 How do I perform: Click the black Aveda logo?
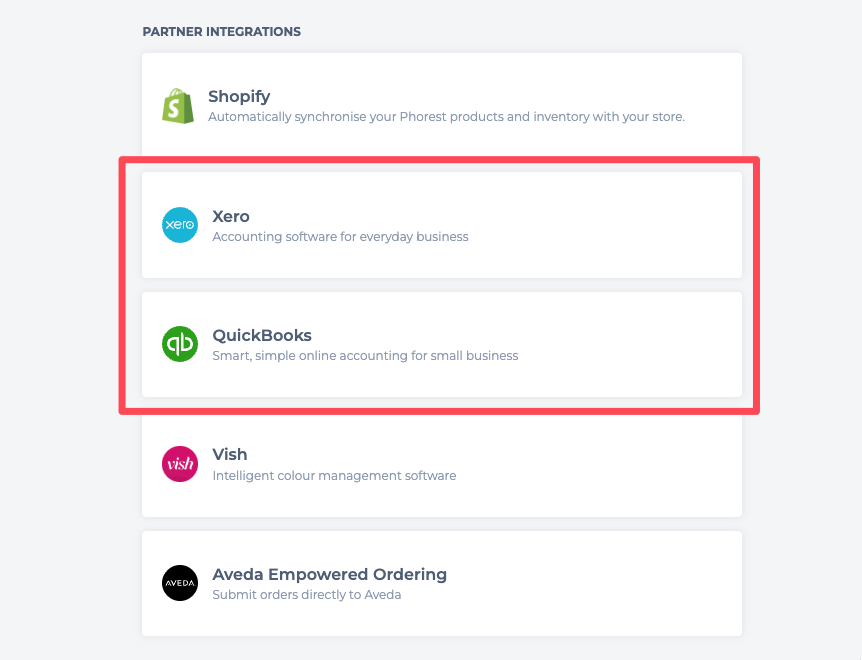point(180,583)
